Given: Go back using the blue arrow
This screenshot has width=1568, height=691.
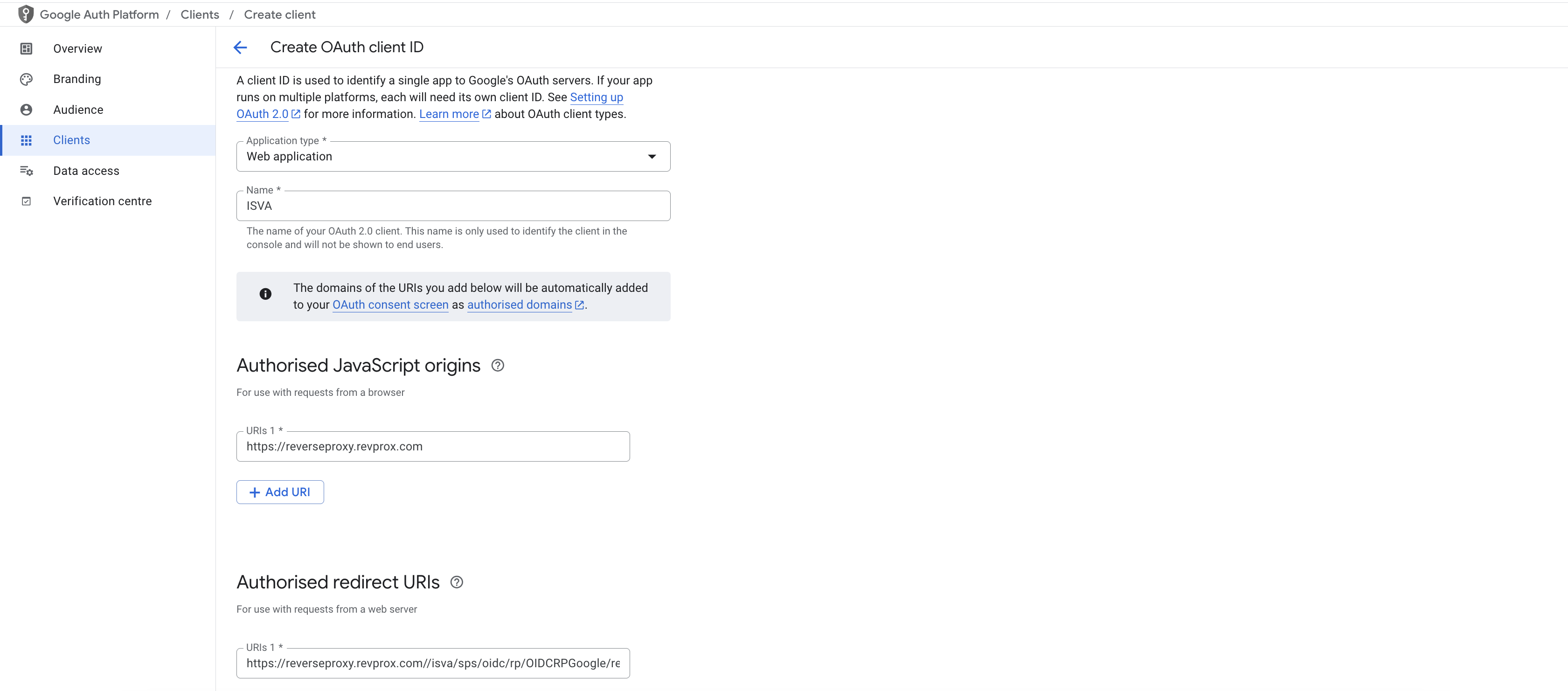Looking at the screenshot, I should (x=241, y=48).
